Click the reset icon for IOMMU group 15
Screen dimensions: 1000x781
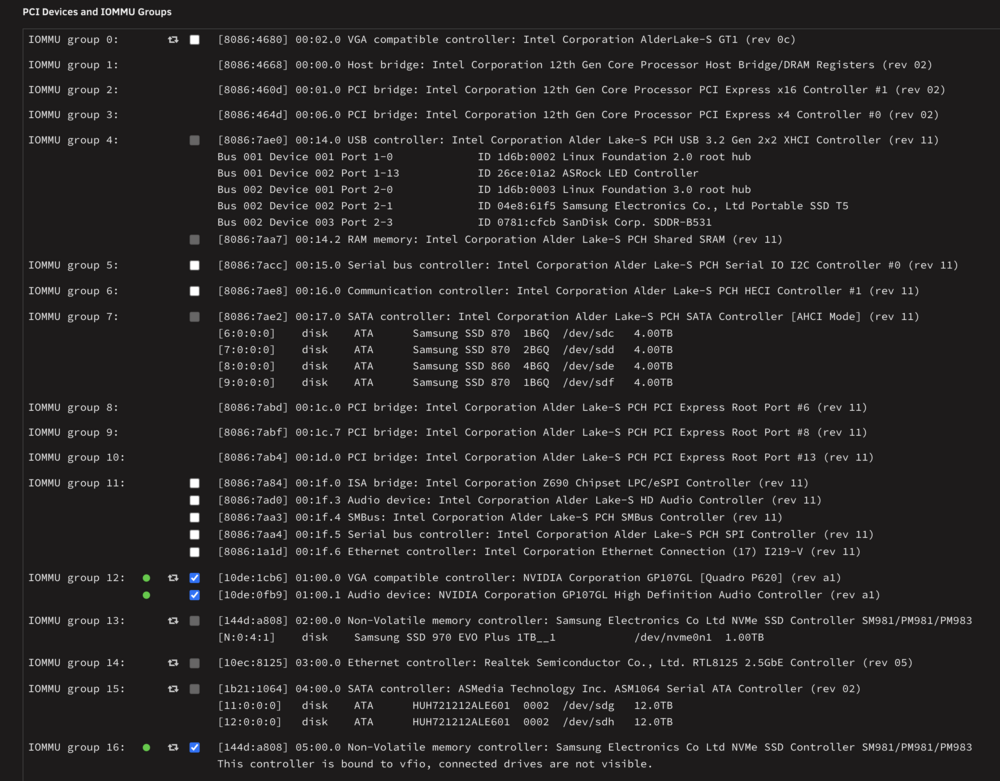(x=173, y=689)
